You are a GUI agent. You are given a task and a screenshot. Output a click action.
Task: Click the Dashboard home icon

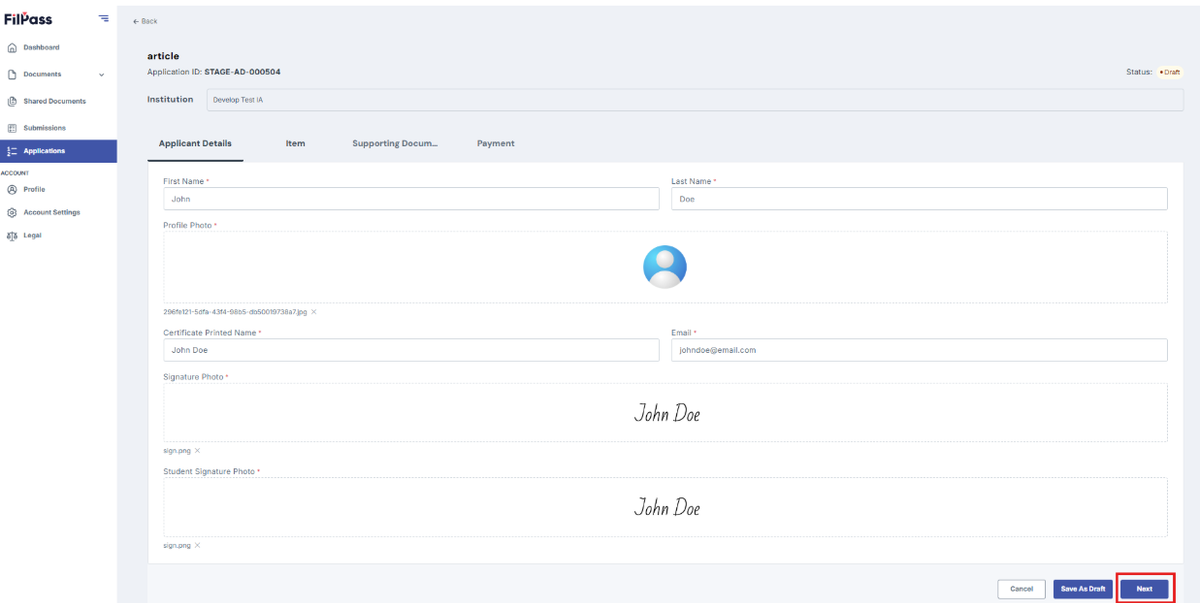pyautogui.click(x=12, y=47)
